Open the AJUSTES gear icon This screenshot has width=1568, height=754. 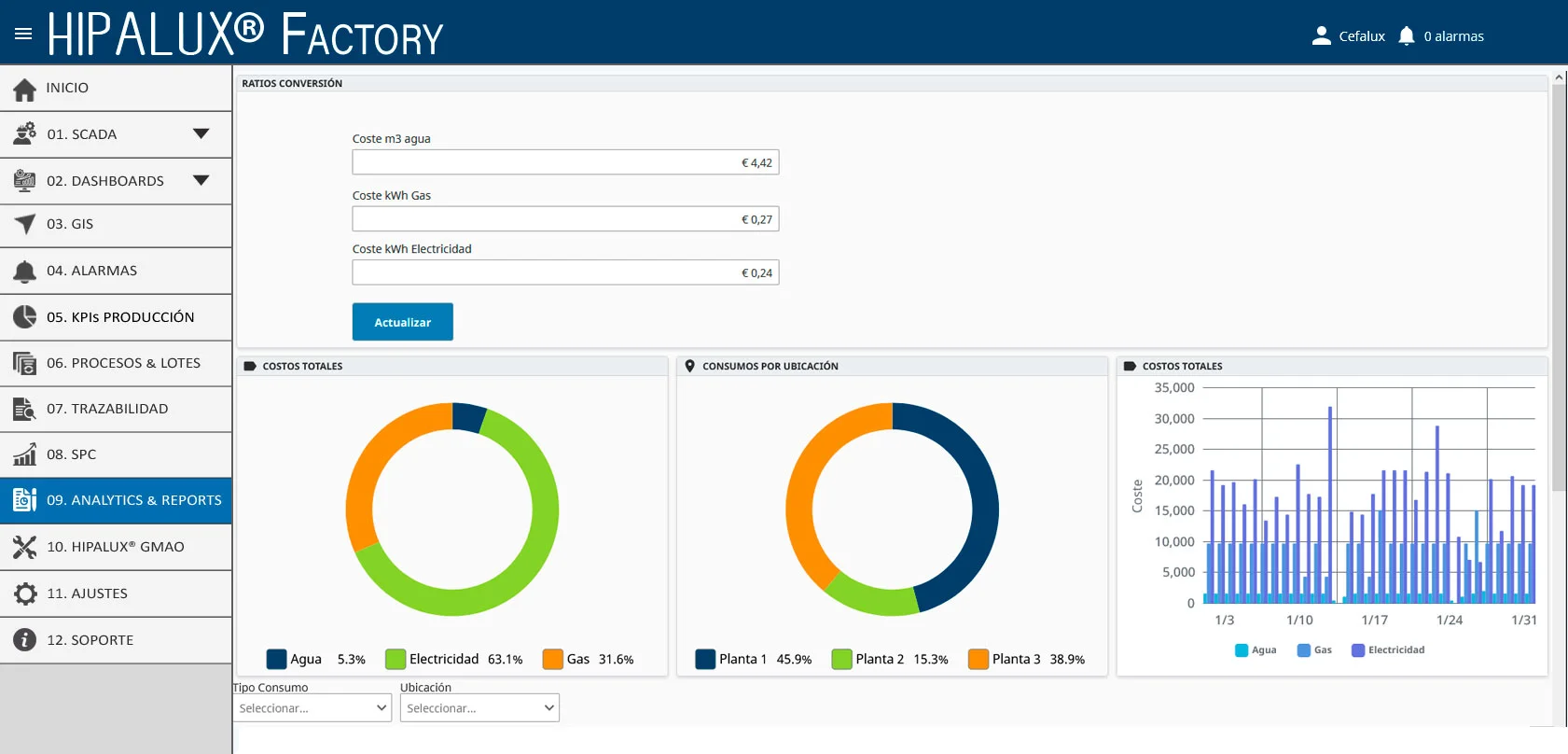click(25, 593)
